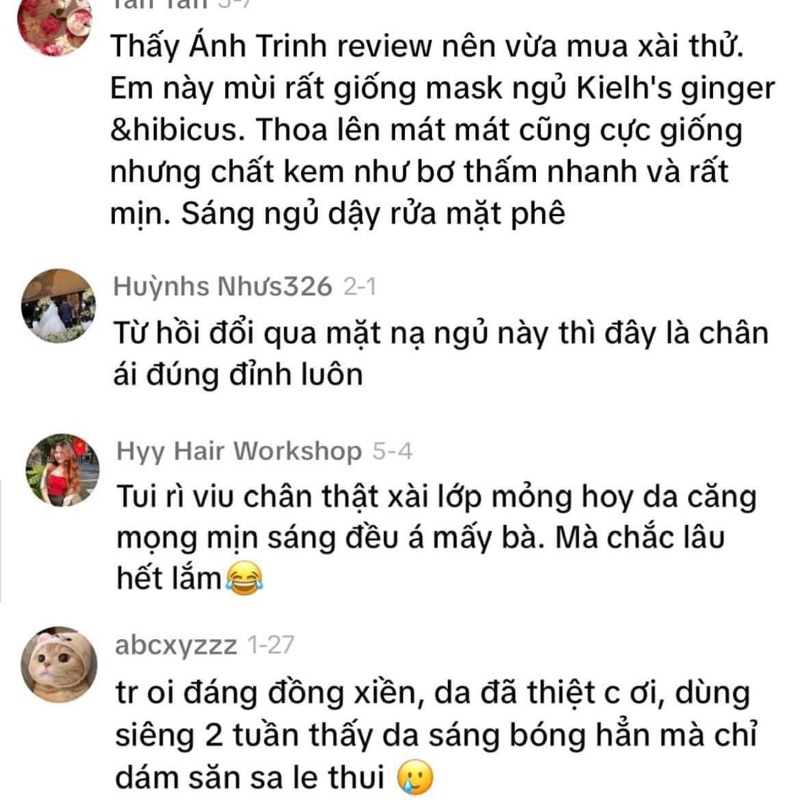Image resolution: width=800 pixels, height=800 pixels.
Task: Select the comment starting "Tui rì viu chân thật"
Action: click(437, 538)
